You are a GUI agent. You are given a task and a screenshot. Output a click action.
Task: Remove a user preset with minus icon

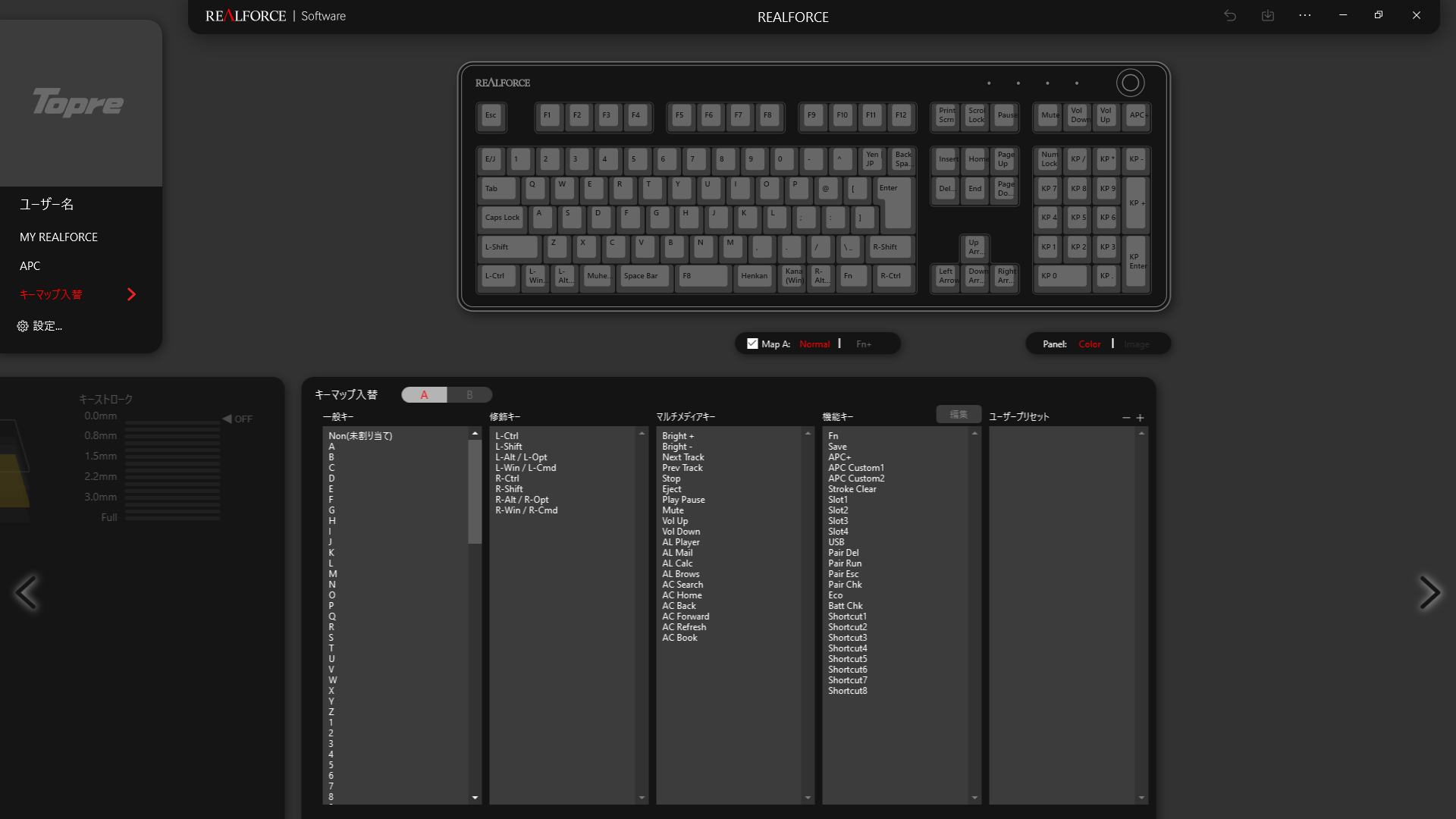[x=1126, y=418]
